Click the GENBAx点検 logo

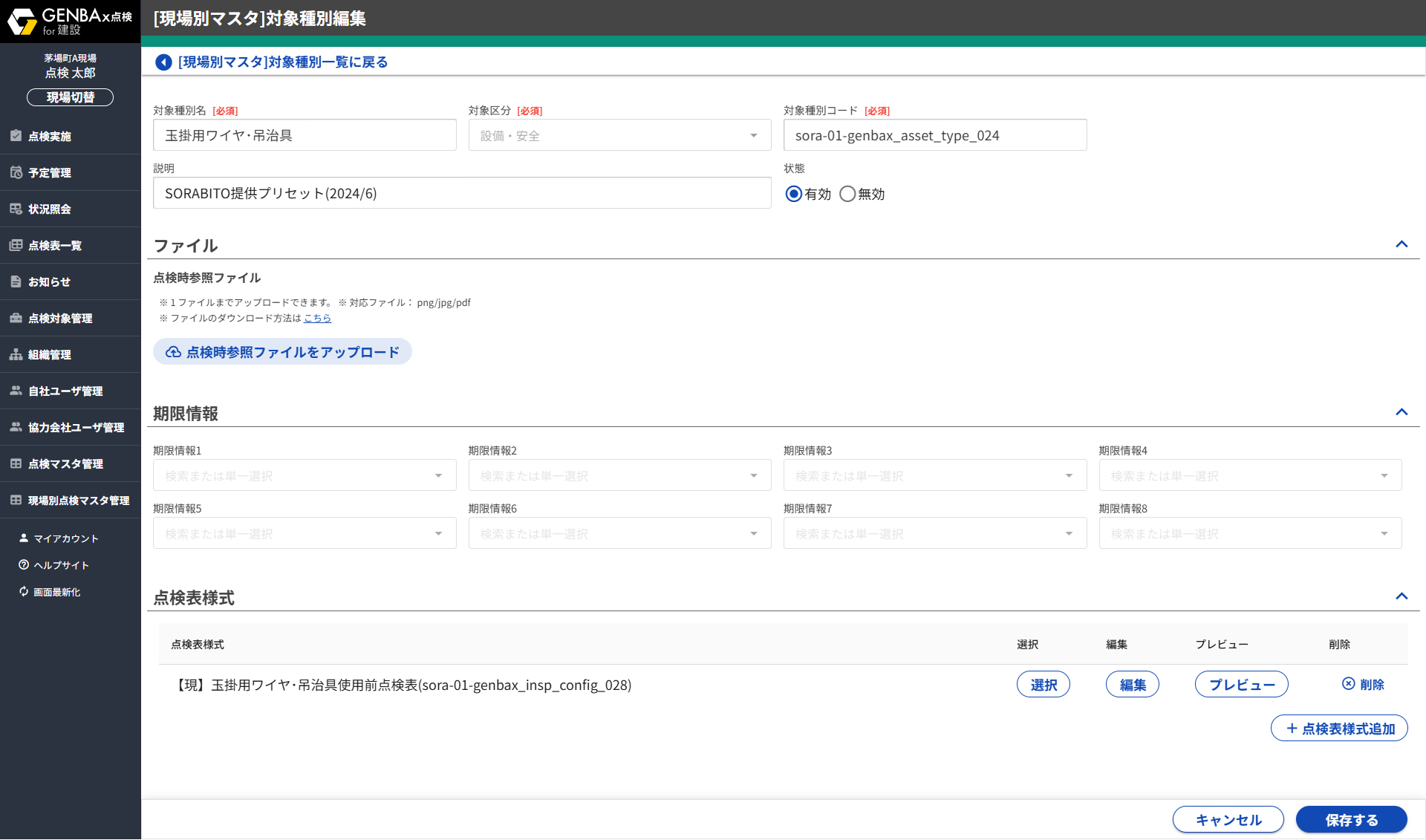click(70, 22)
